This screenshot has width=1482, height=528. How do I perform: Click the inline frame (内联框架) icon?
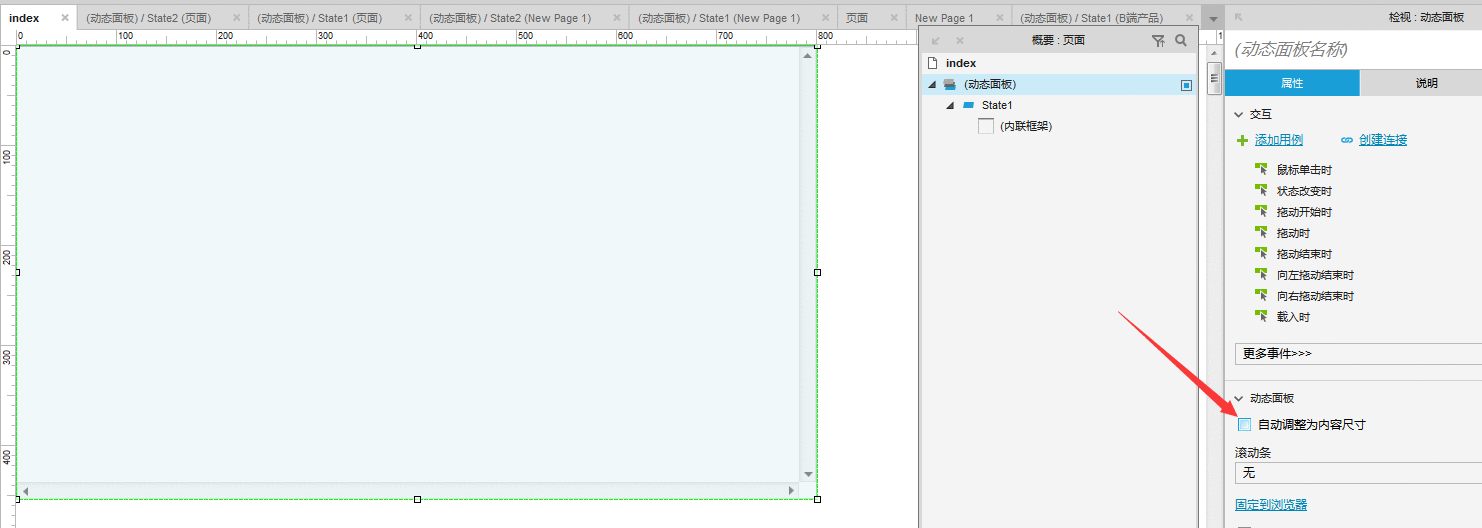986,126
